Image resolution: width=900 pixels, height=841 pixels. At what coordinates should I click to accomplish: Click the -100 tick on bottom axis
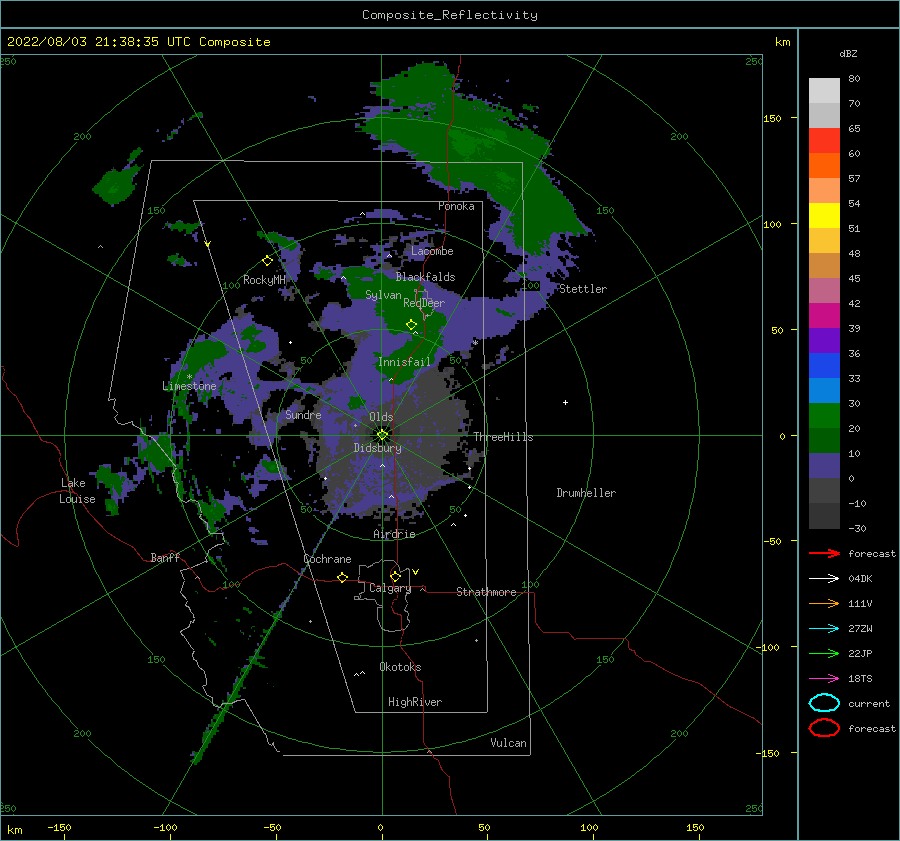[x=165, y=827]
